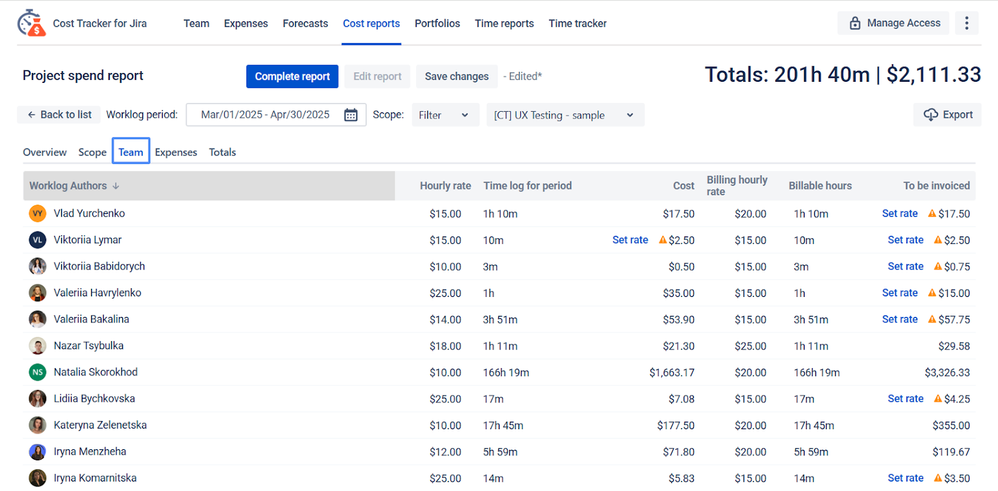Click Set rate in Iryna Komarnitska's invoice cell
The height and width of the screenshot is (491, 998).
(906, 478)
